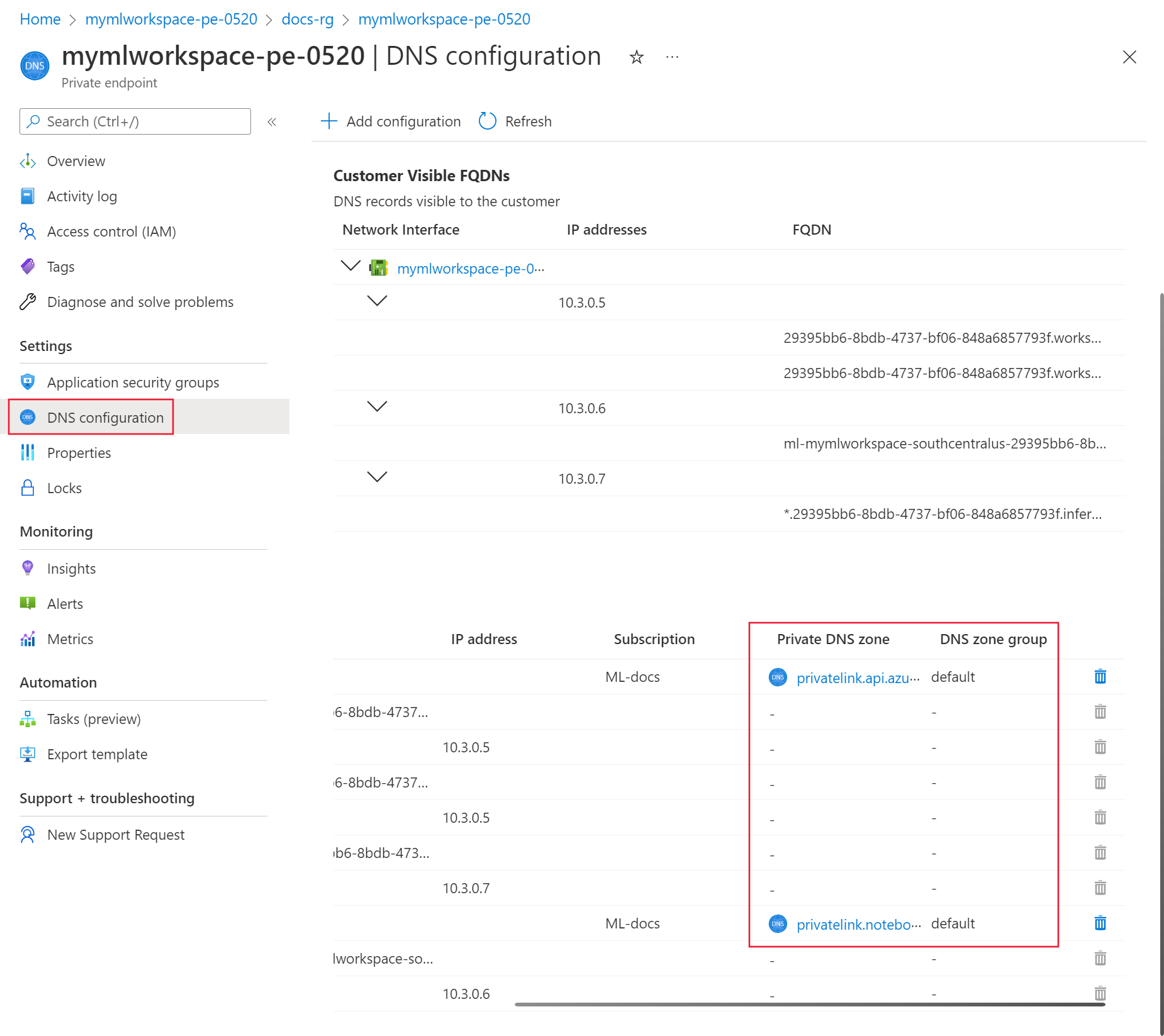Collapse the 10.3.0.5 IP address row
1164x1036 pixels.
click(x=377, y=301)
